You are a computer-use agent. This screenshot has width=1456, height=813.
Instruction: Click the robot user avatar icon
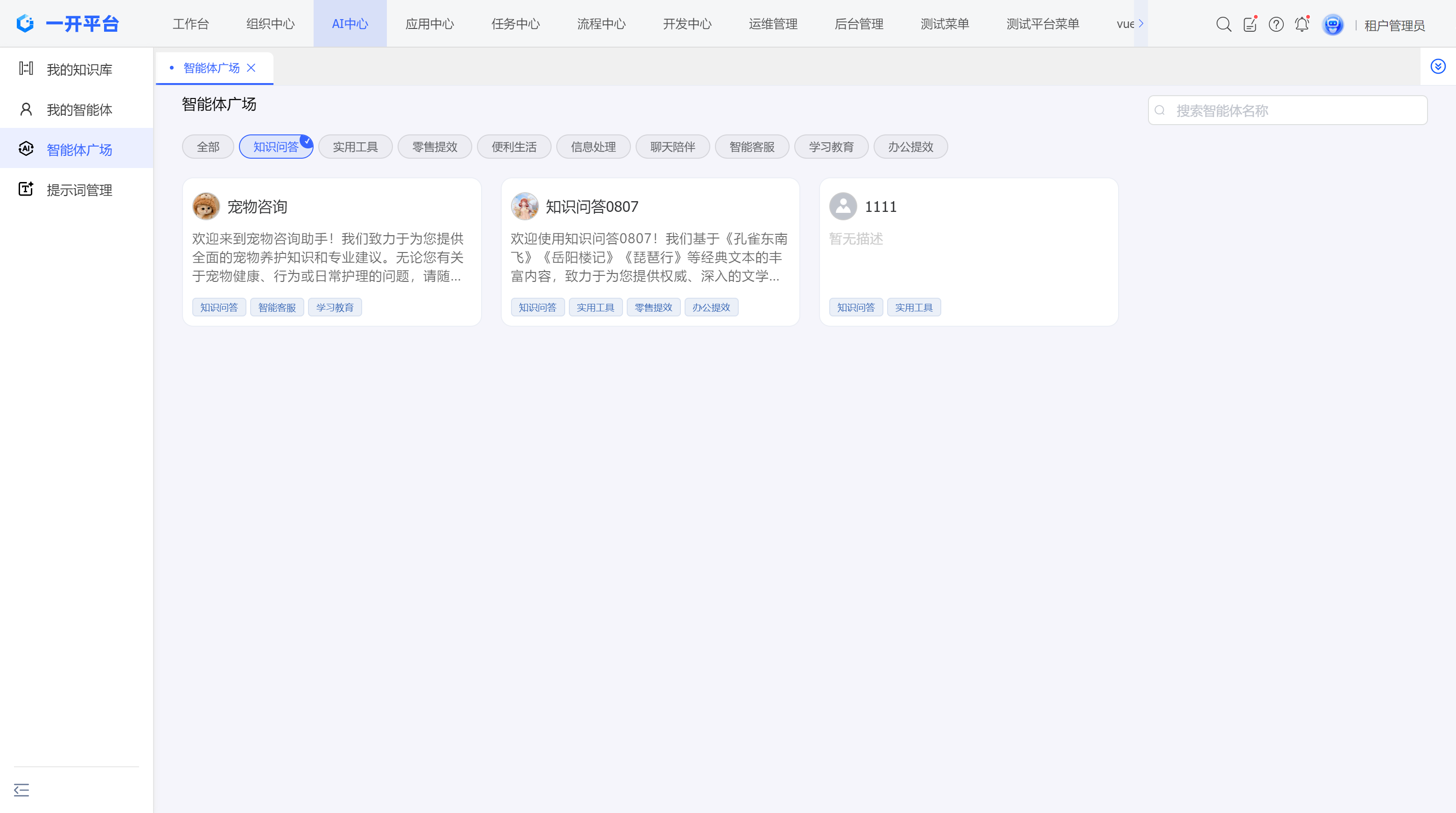(x=1332, y=24)
